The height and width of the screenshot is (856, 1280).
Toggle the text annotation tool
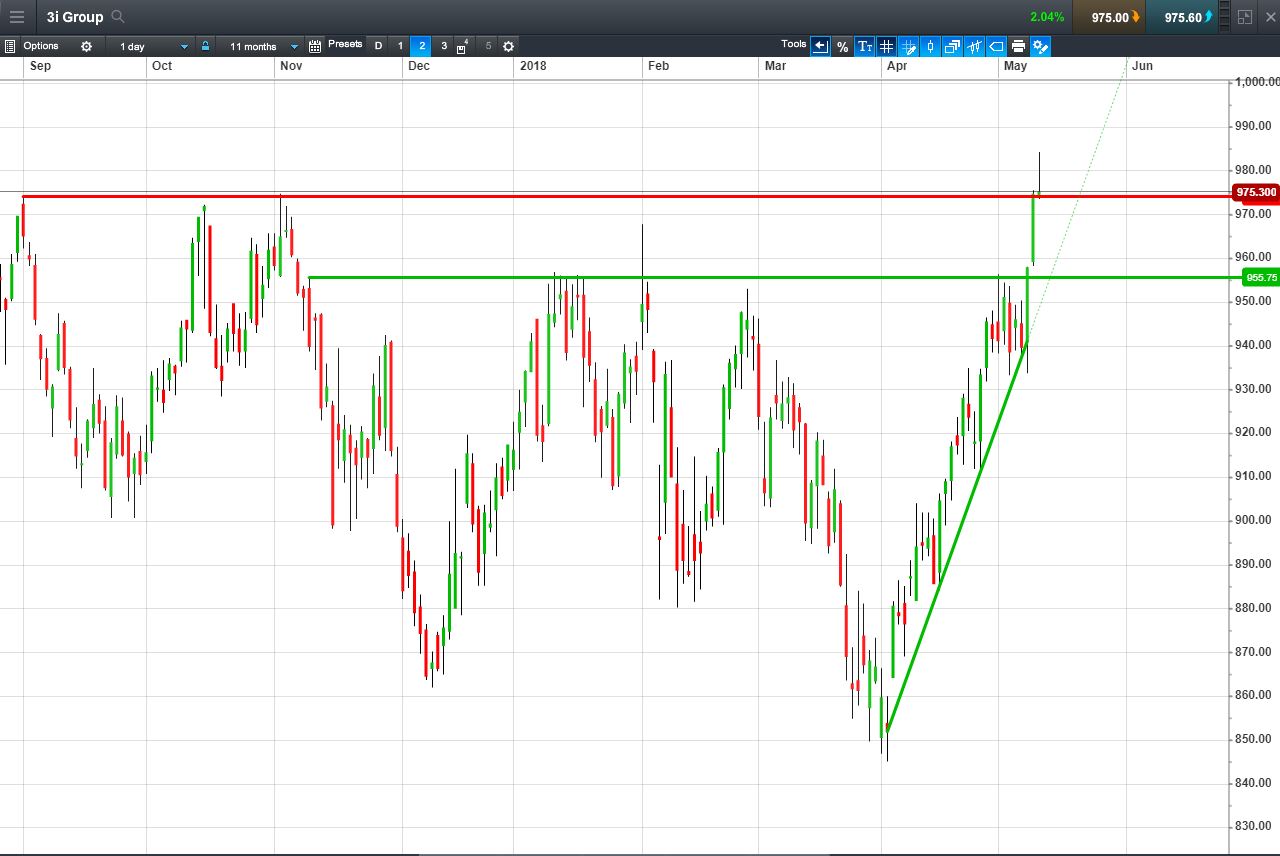(864, 46)
